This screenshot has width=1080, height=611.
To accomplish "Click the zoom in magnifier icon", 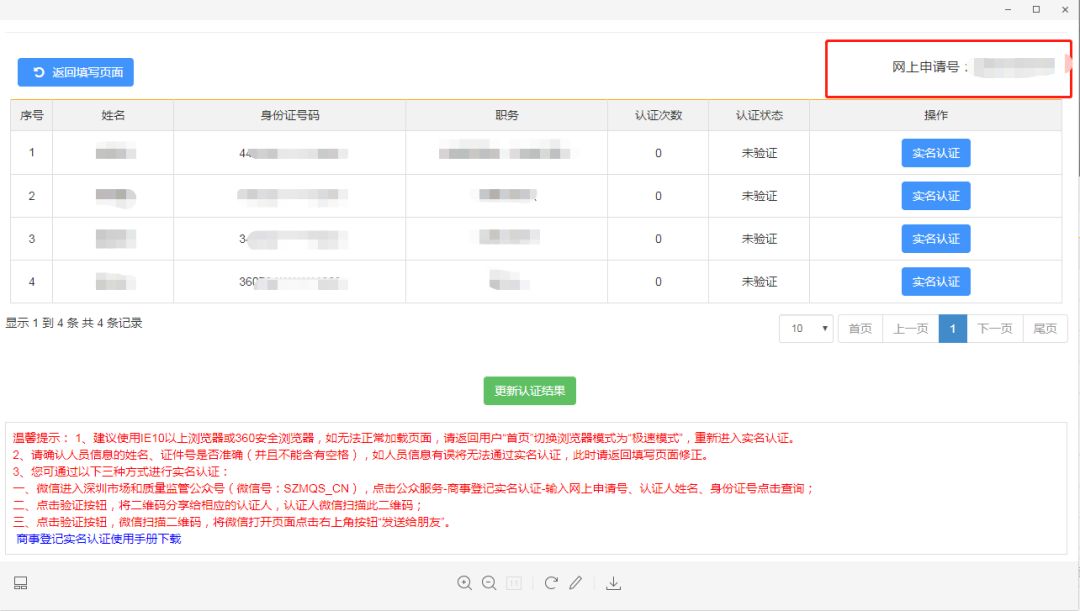I will point(464,583).
